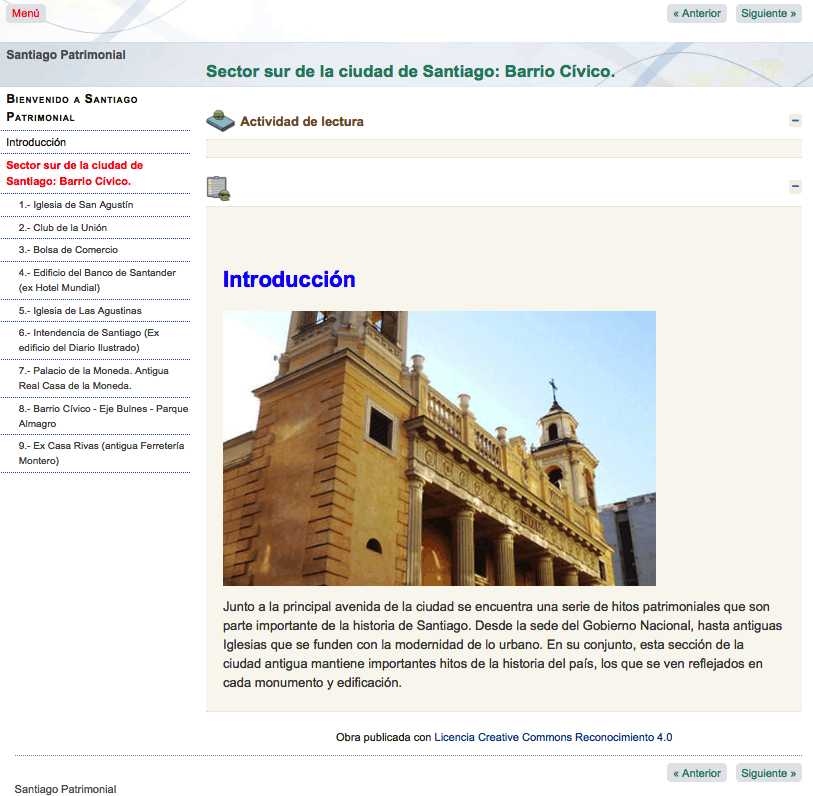
Task: Collapse the Introducción content block
Action: [795, 186]
